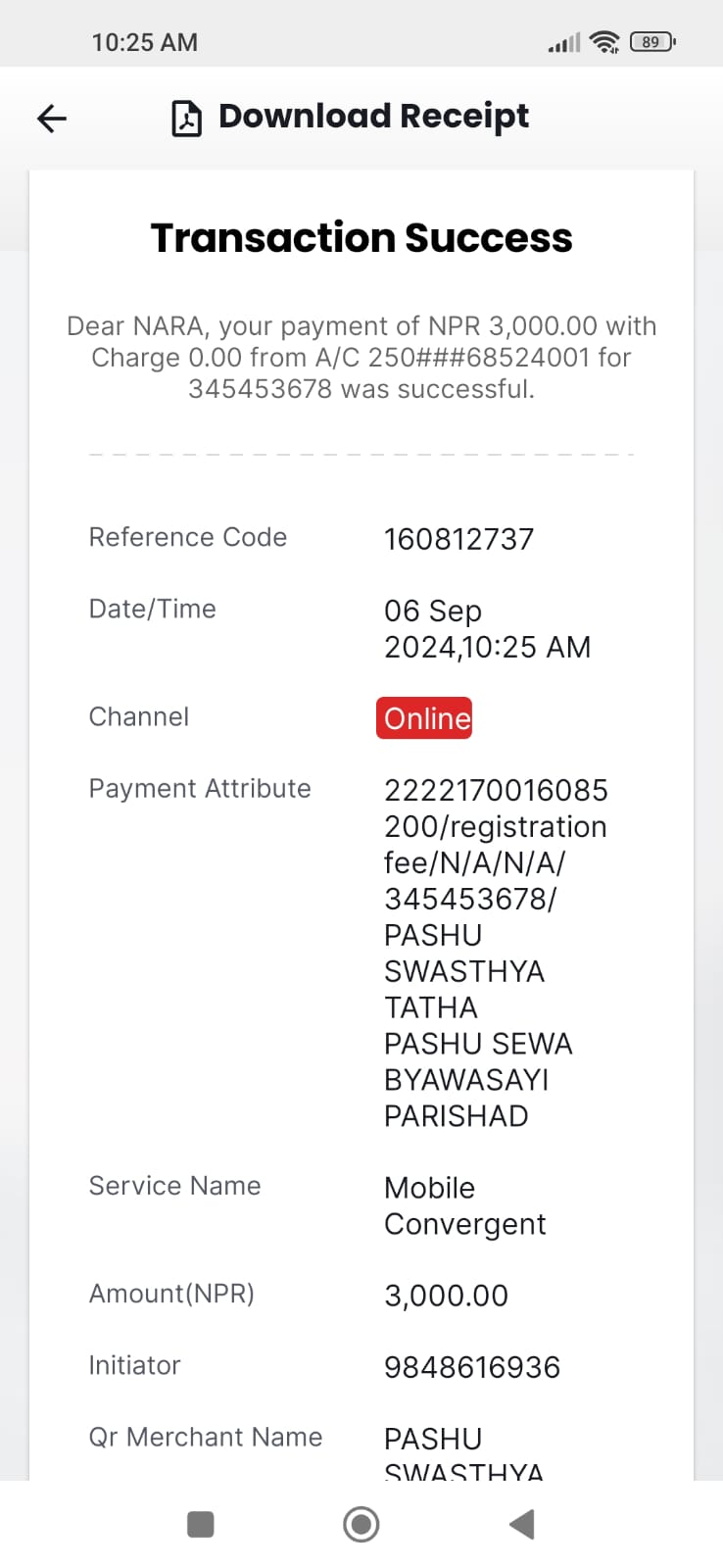Viewport: 723px width, 1568px height.
Task: Tap the Android home circle icon
Action: pyautogui.click(x=361, y=1524)
